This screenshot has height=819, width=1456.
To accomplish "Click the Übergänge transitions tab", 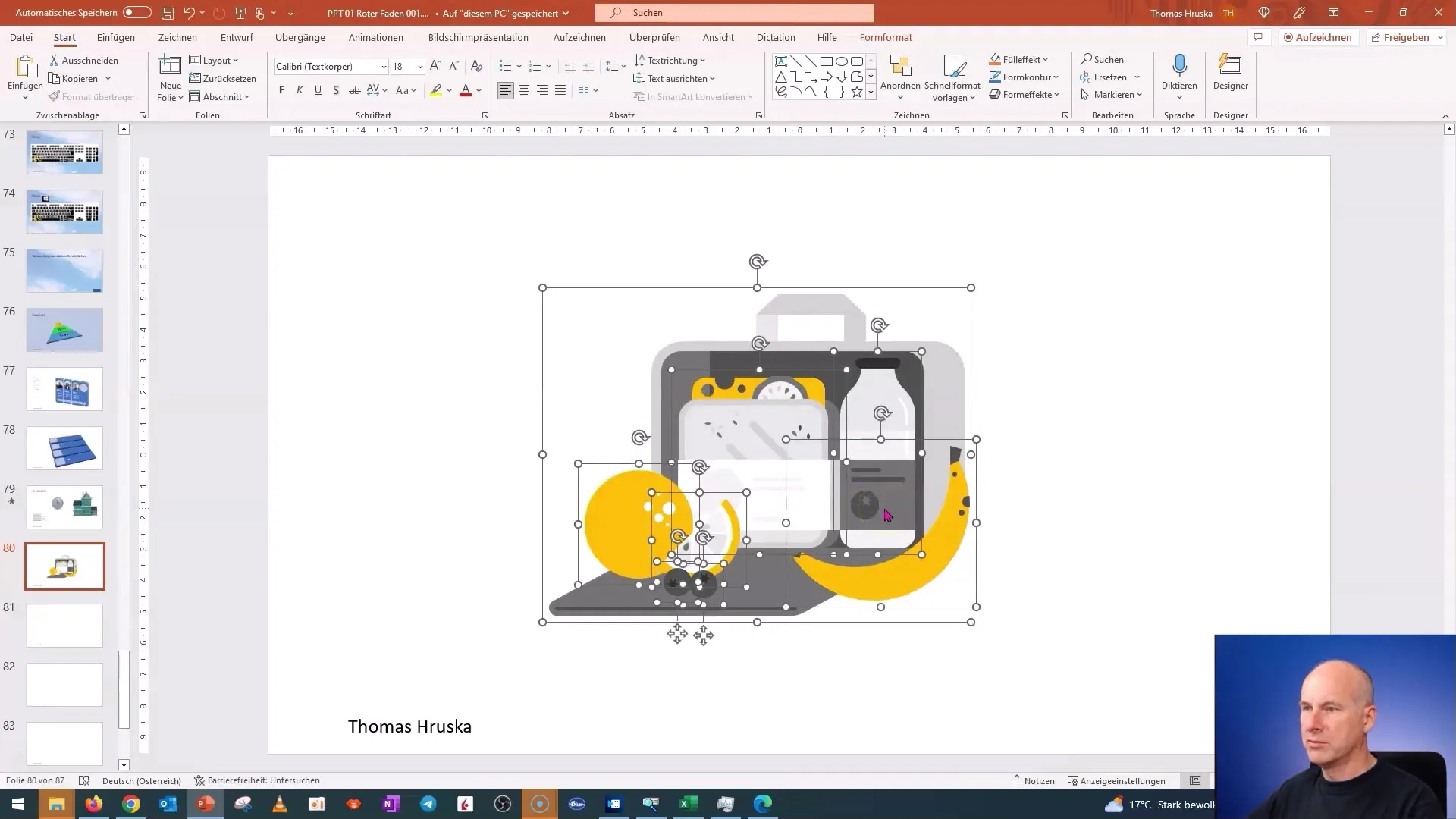I will tap(300, 37).
